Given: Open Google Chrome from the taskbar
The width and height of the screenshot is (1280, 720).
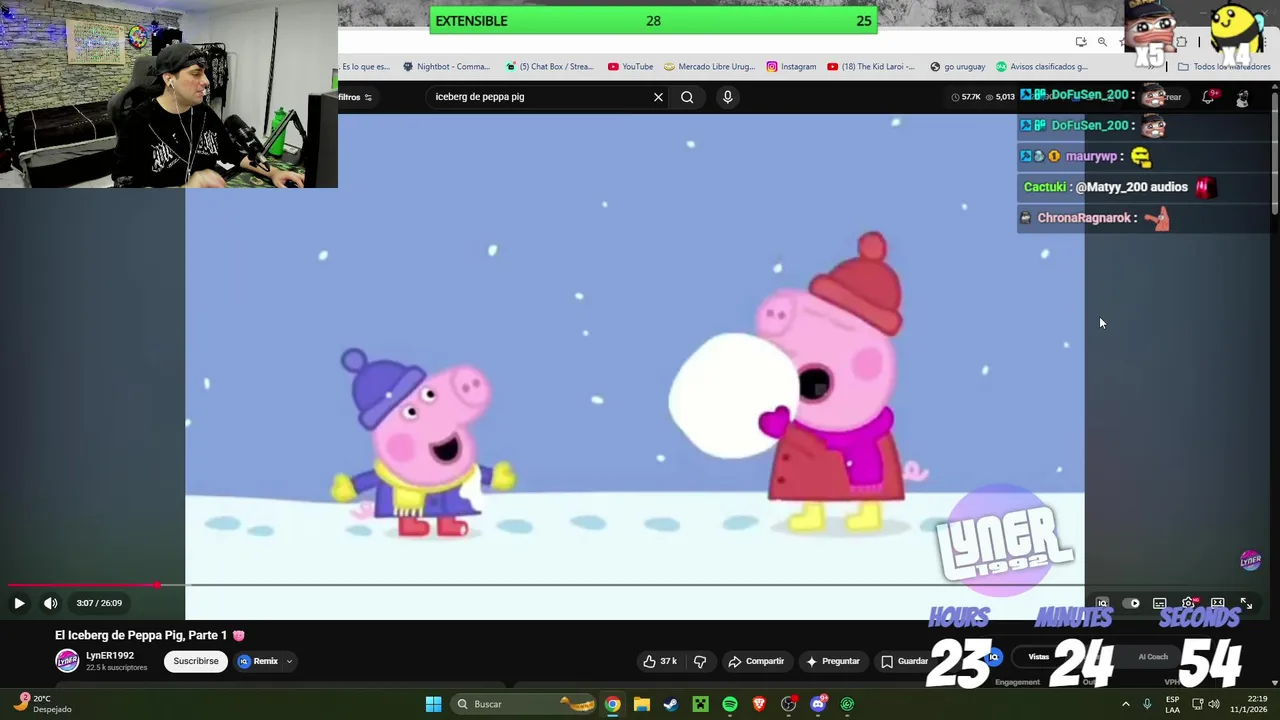Looking at the screenshot, I should pyautogui.click(x=612, y=704).
